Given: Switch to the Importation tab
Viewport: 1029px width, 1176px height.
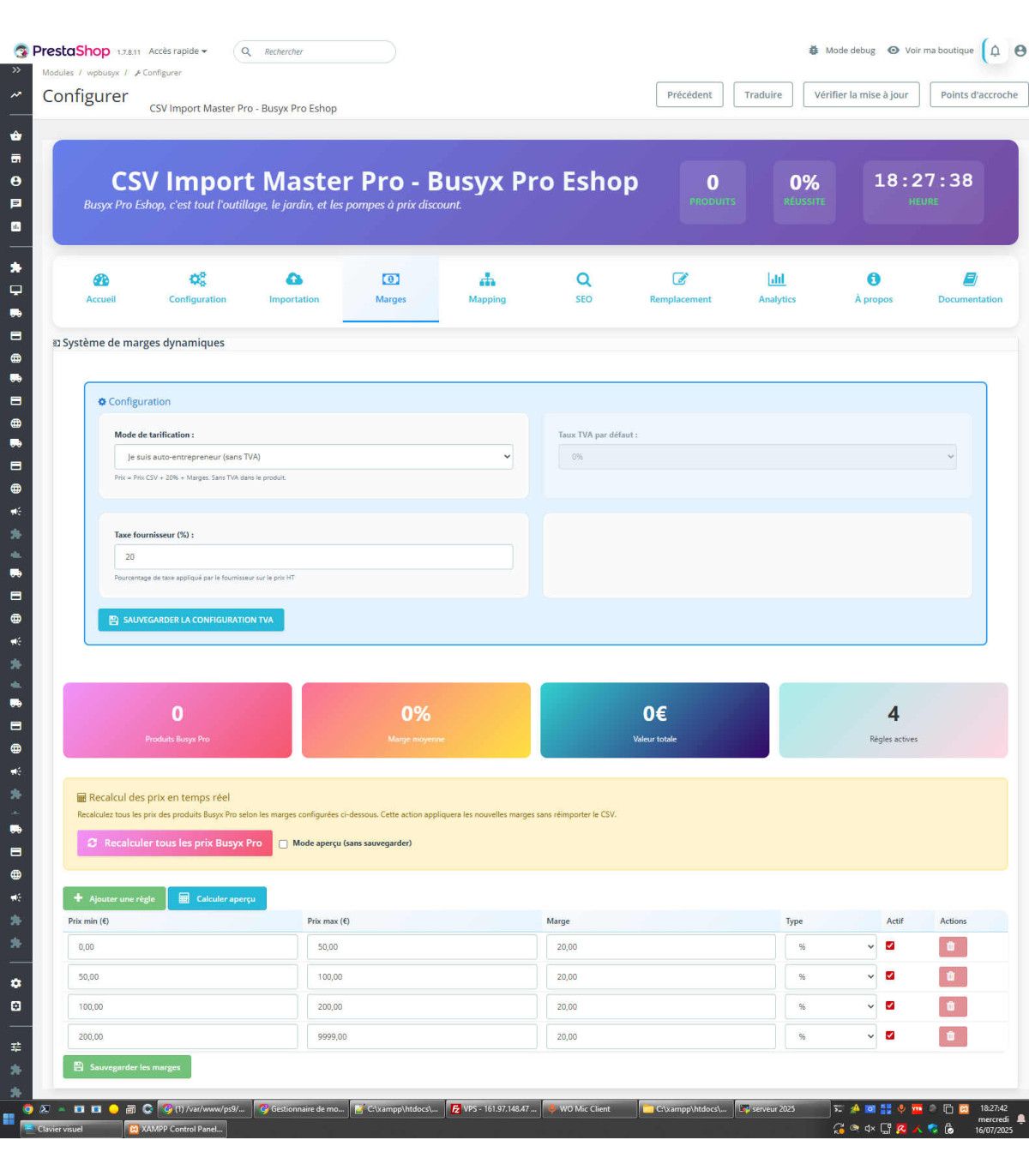Looking at the screenshot, I should 293,289.
